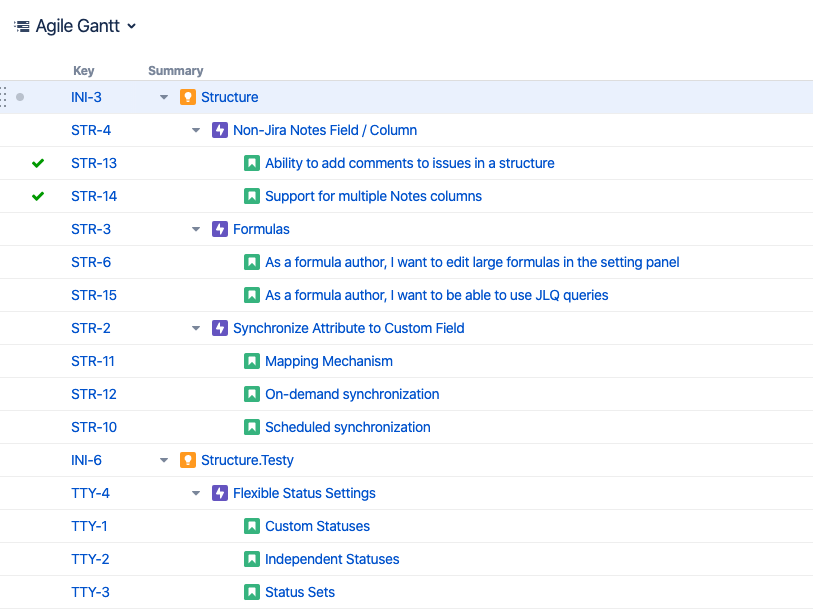The image size is (813, 609).
Task: Click the green checkmark on the STR-13 row
Action: pyautogui.click(x=38, y=163)
